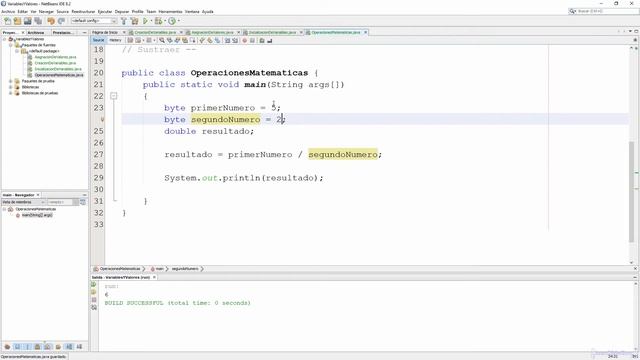The width and height of the screenshot is (640, 360).
Task: Switch to the Prestaciones panel tab
Action: point(62,32)
